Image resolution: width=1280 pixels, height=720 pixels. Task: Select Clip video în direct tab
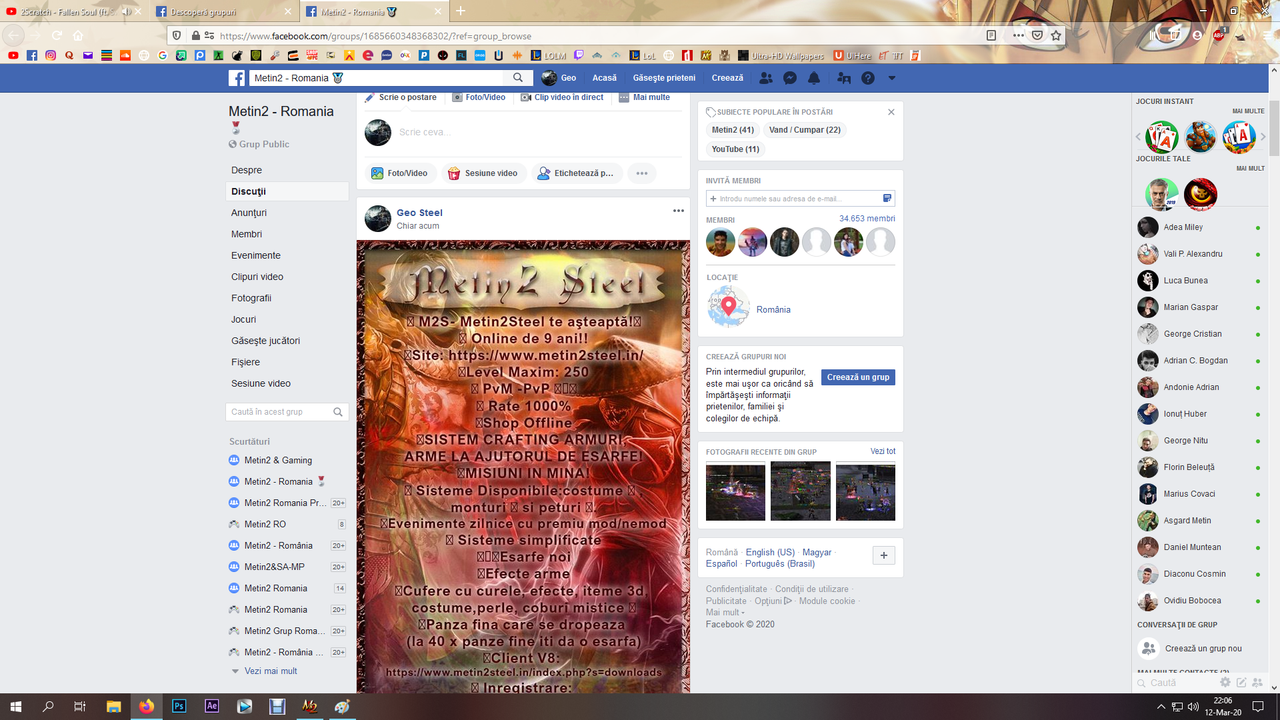tap(561, 97)
